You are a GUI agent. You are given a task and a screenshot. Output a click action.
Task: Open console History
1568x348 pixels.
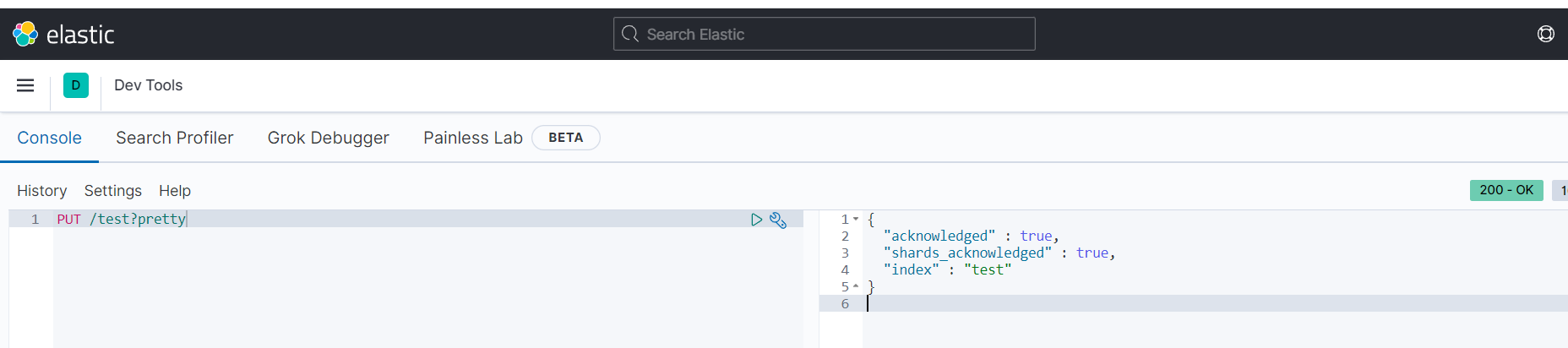[41, 191]
